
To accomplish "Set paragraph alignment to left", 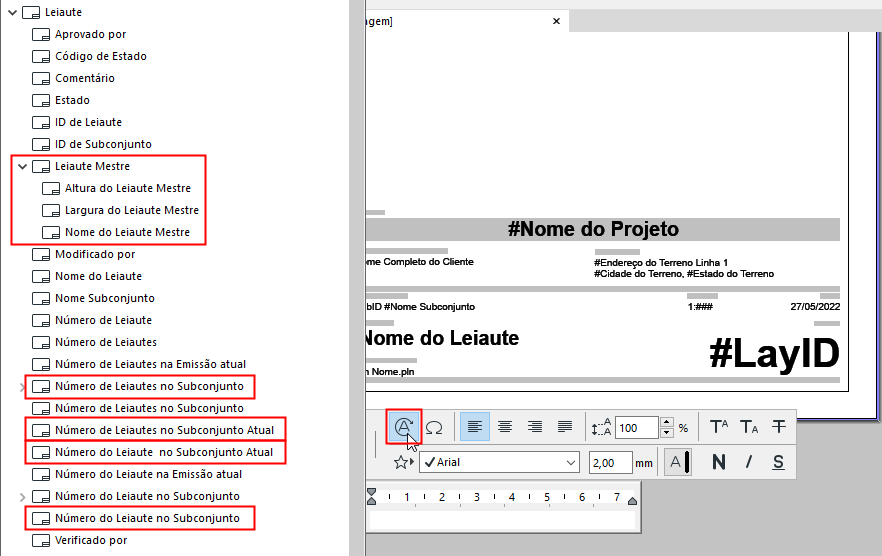I will click(475, 427).
